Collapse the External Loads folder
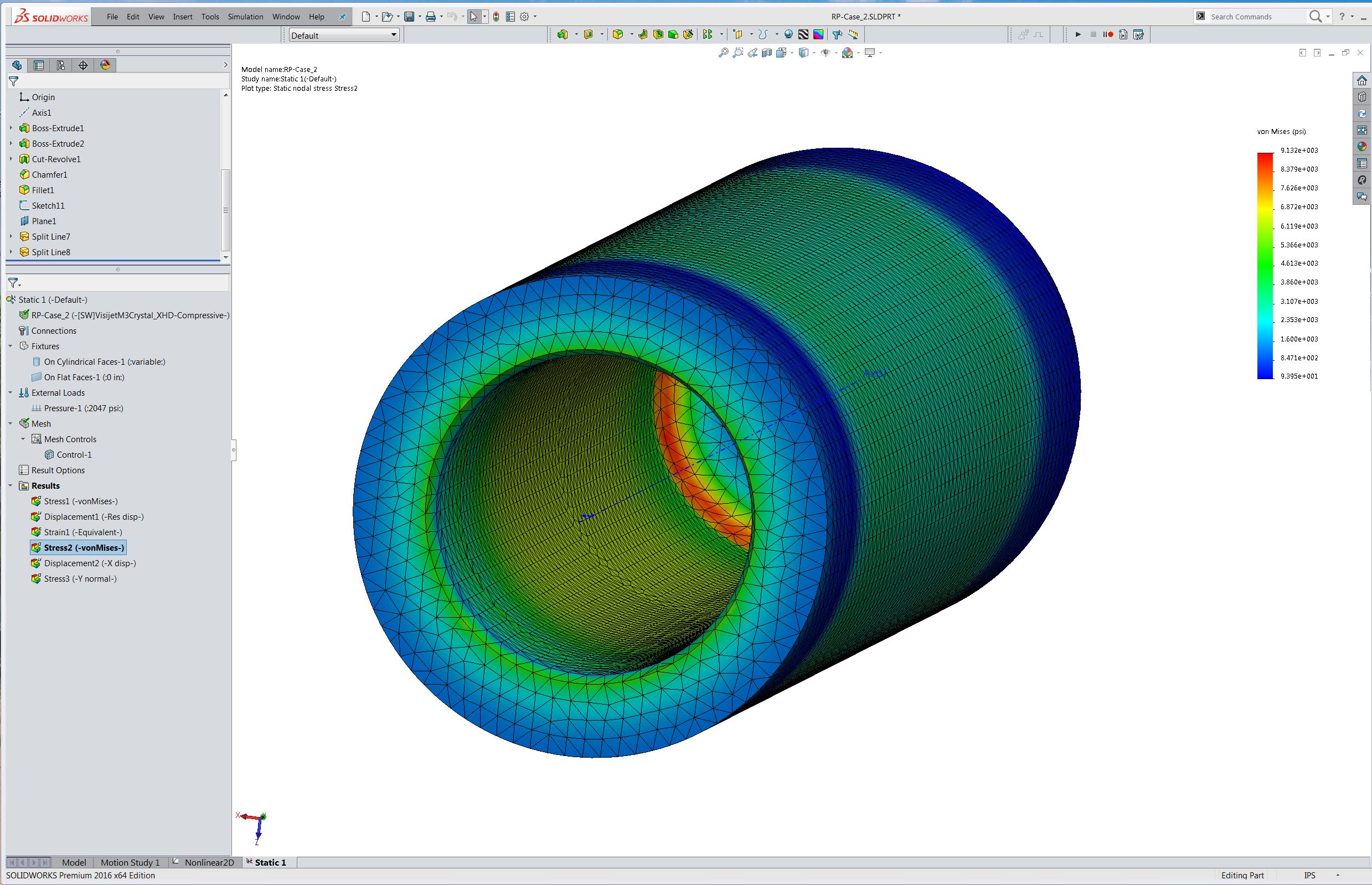Screen dimensions: 1372x885 coord(11,392)
